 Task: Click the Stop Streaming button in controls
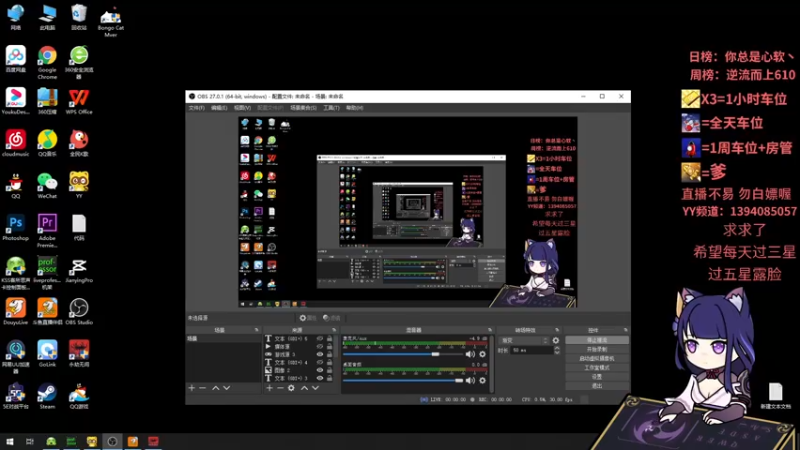click(x=597, y=340)
